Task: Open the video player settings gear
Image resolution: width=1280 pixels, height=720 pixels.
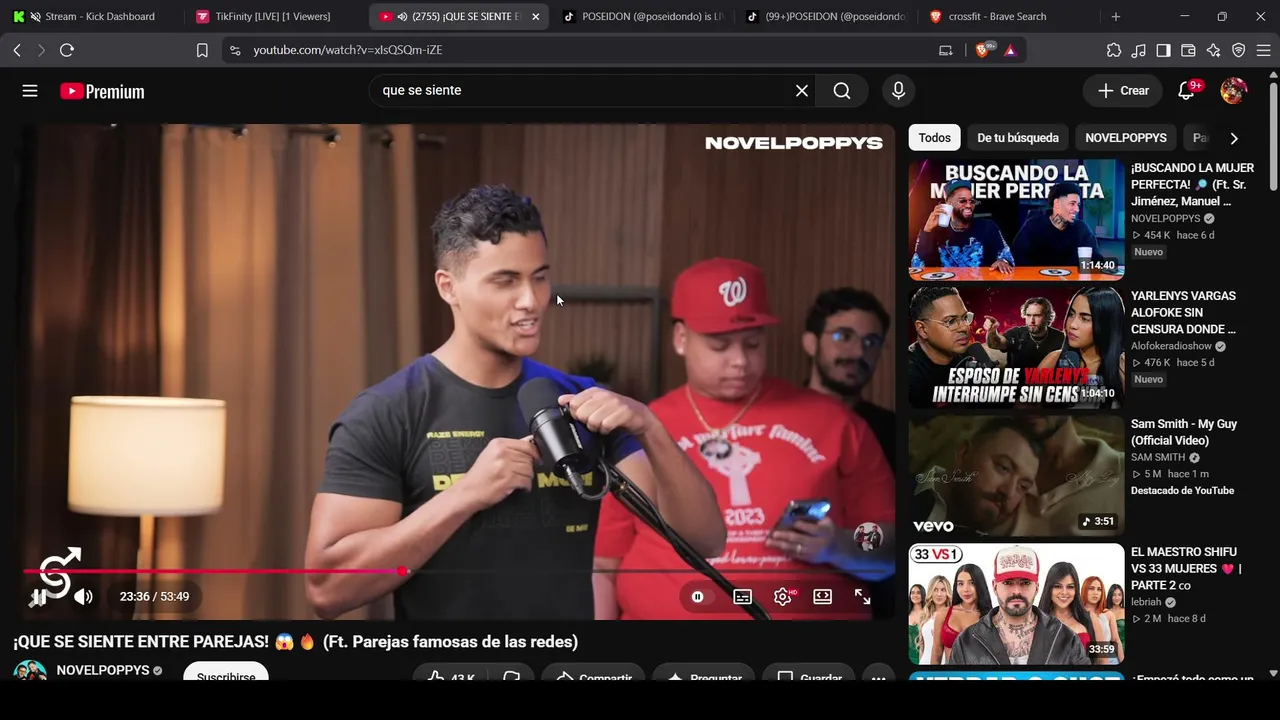Action: point(783,597)
